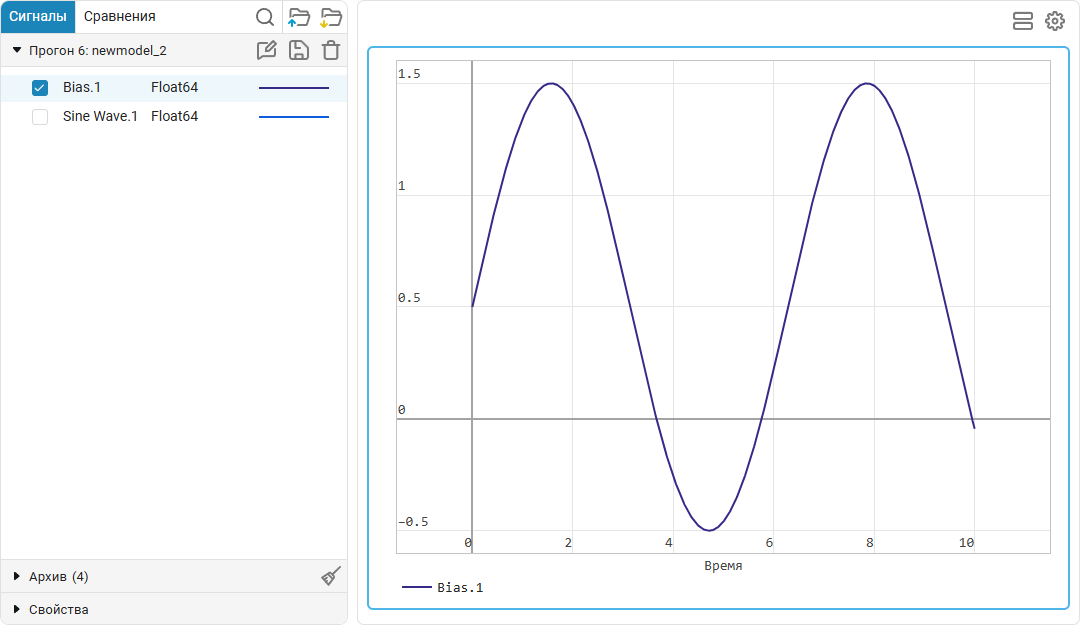This screenshot has width=1080, height=625.
Task: Click the 1.5 y-axis tick label
Action: click(409, 74)
